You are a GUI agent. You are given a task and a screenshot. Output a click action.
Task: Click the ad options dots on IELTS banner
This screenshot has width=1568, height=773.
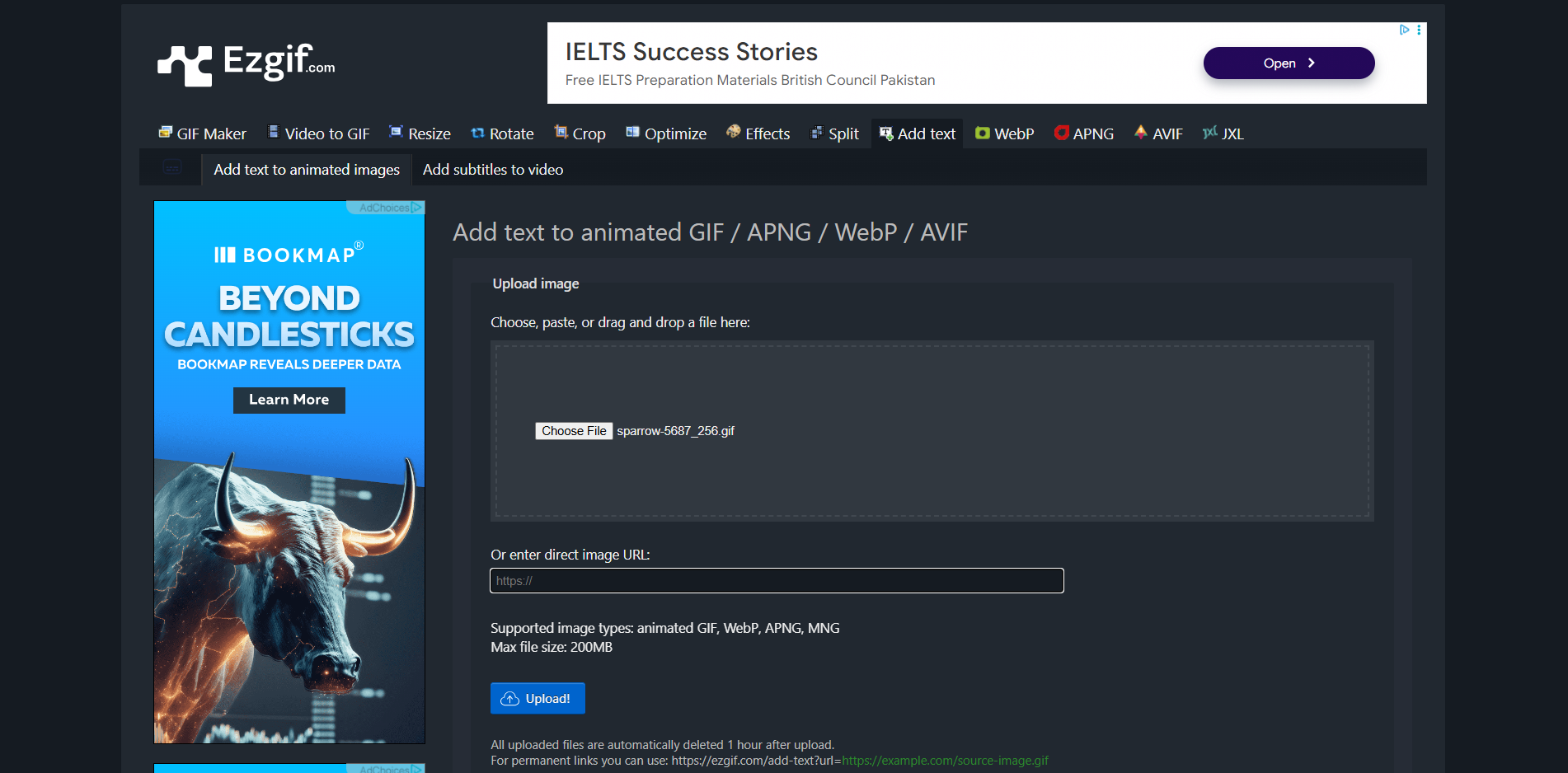[1419, 30]
